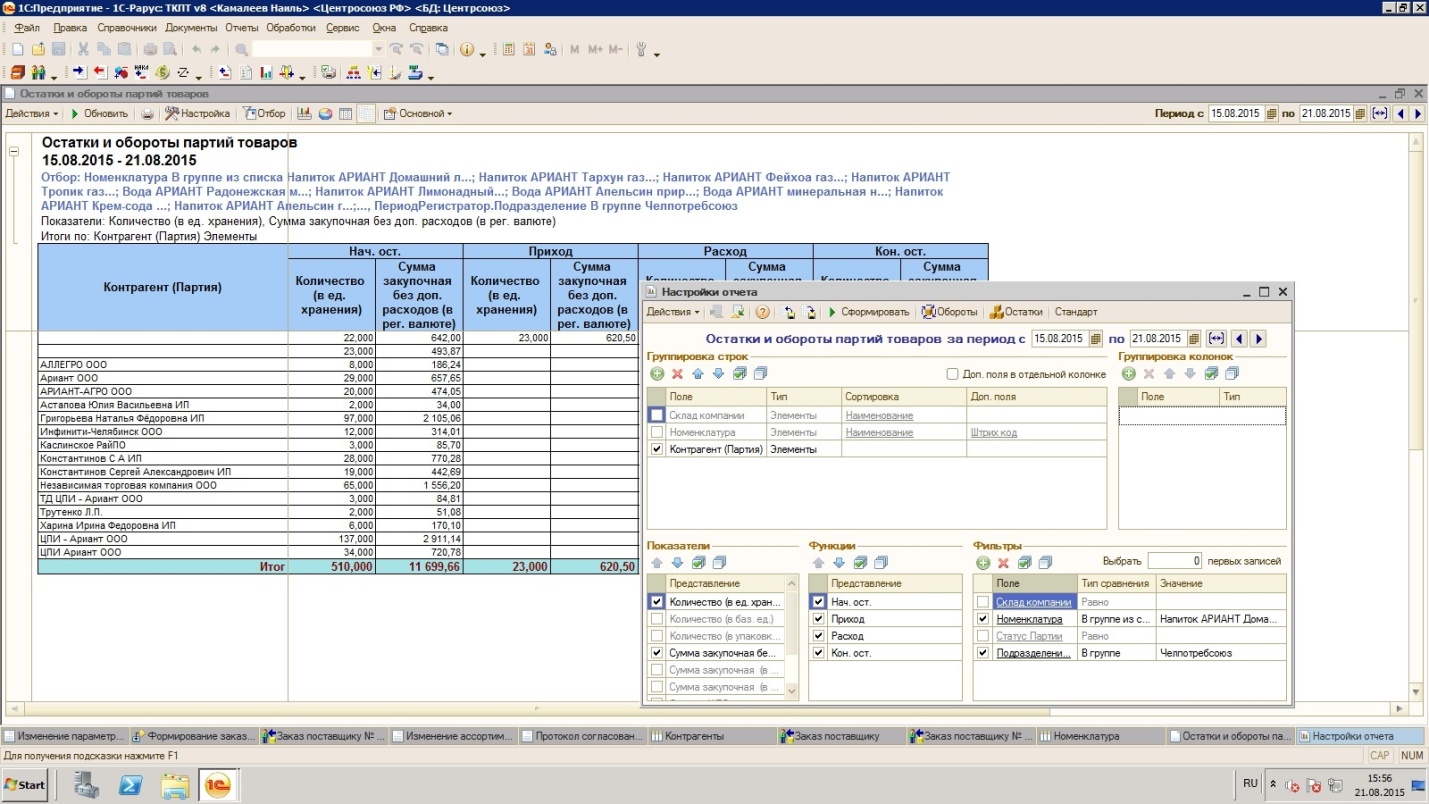Move row grouping up with the blue arrow

(x=698, y=374)
